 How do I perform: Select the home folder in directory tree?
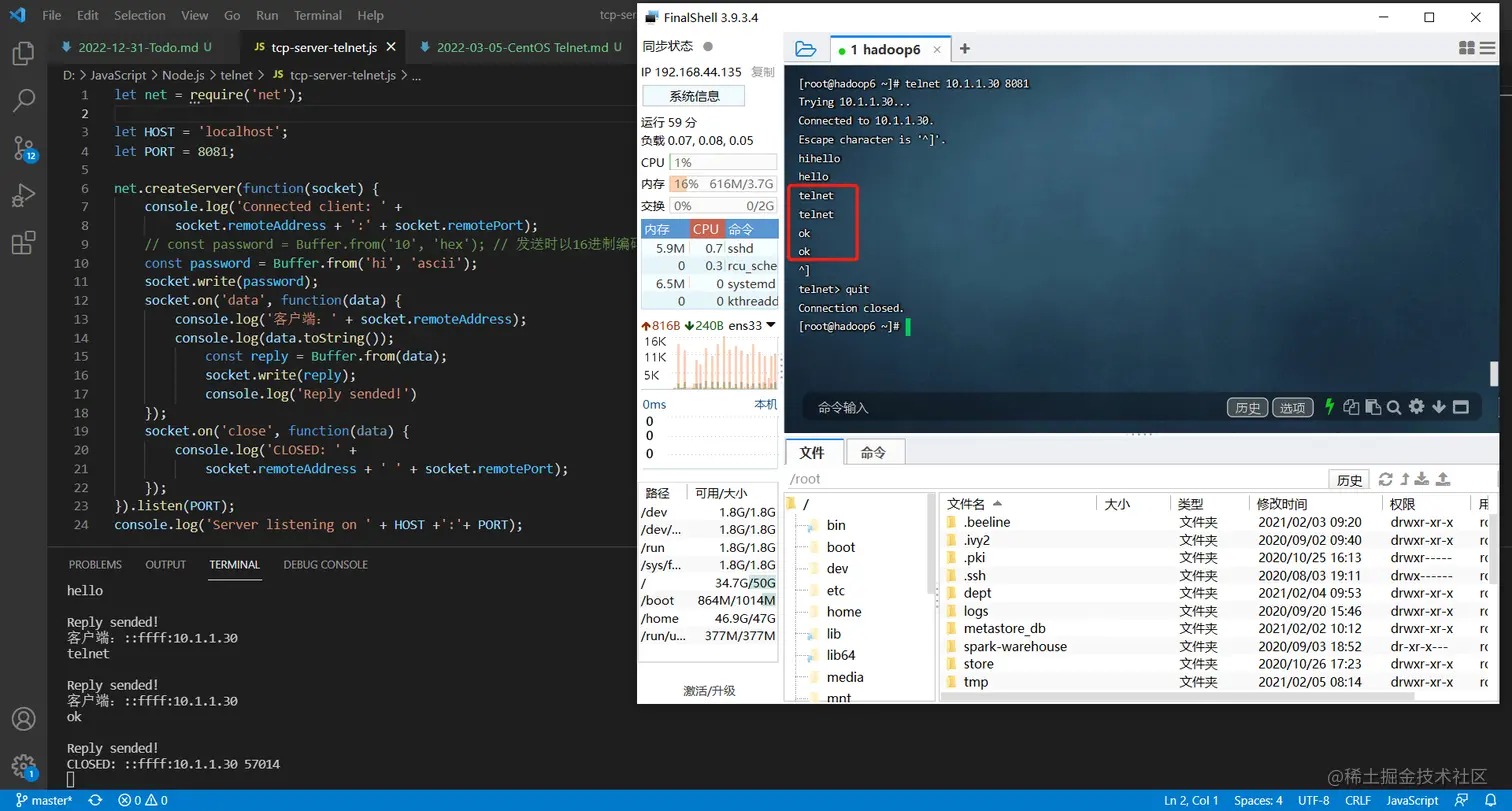pos(843,612)
